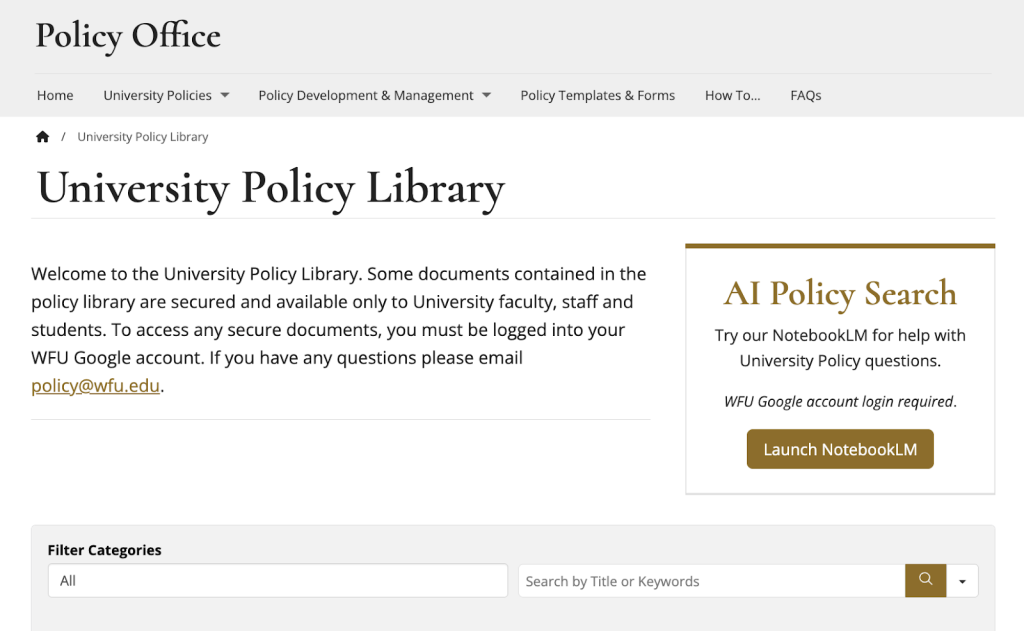Click the University Policy Library breadcrumb link

143,137
